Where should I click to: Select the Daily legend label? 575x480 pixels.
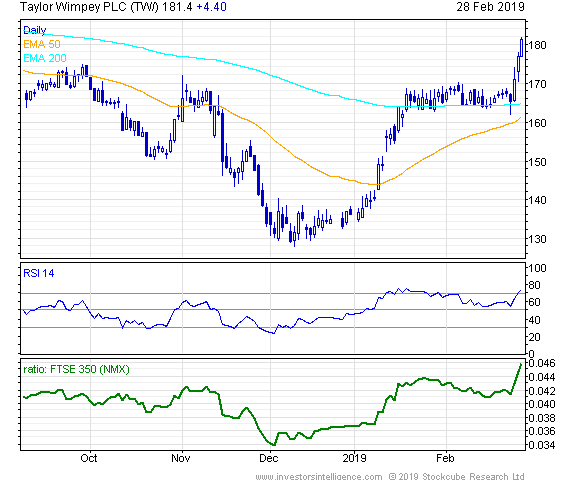pyautogui.click(x=34, y=30)
